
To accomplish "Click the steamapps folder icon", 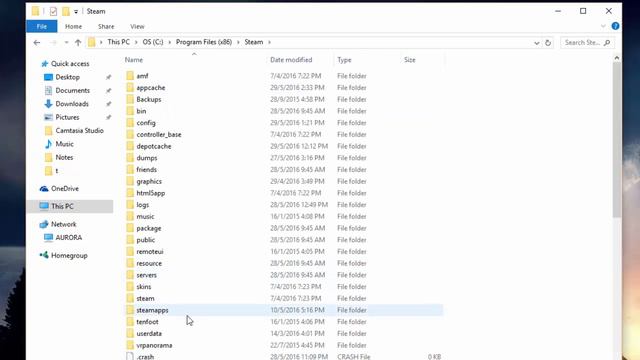I will (130, 310).
